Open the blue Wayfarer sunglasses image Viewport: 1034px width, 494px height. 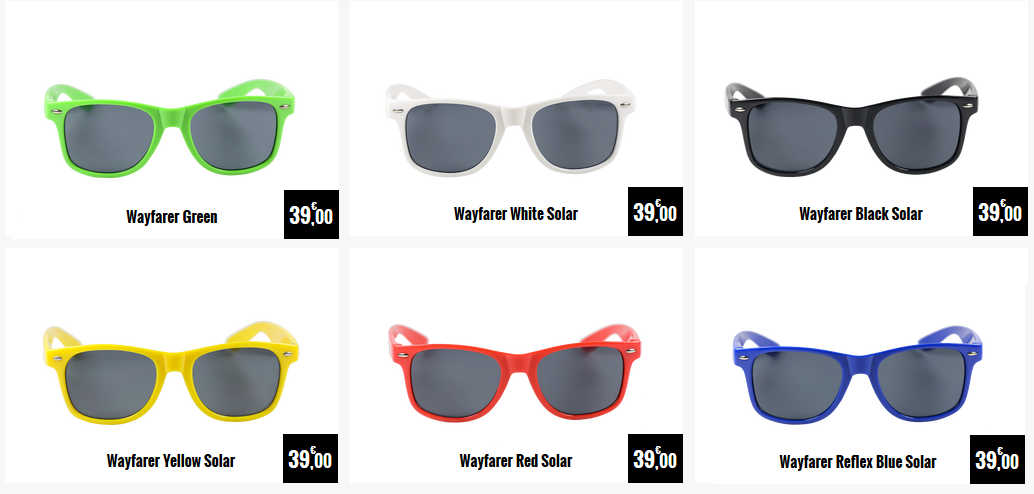[857, 374]
